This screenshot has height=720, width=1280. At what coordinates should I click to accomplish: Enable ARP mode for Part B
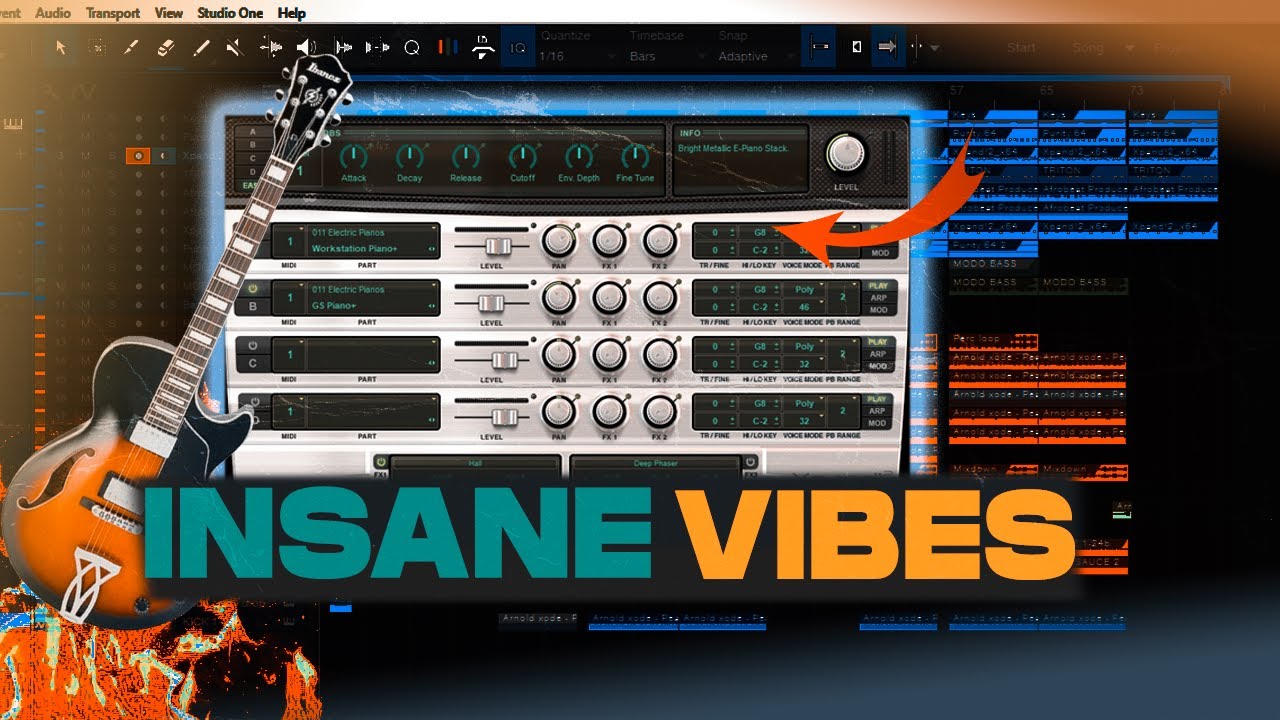tap(878, 298)
